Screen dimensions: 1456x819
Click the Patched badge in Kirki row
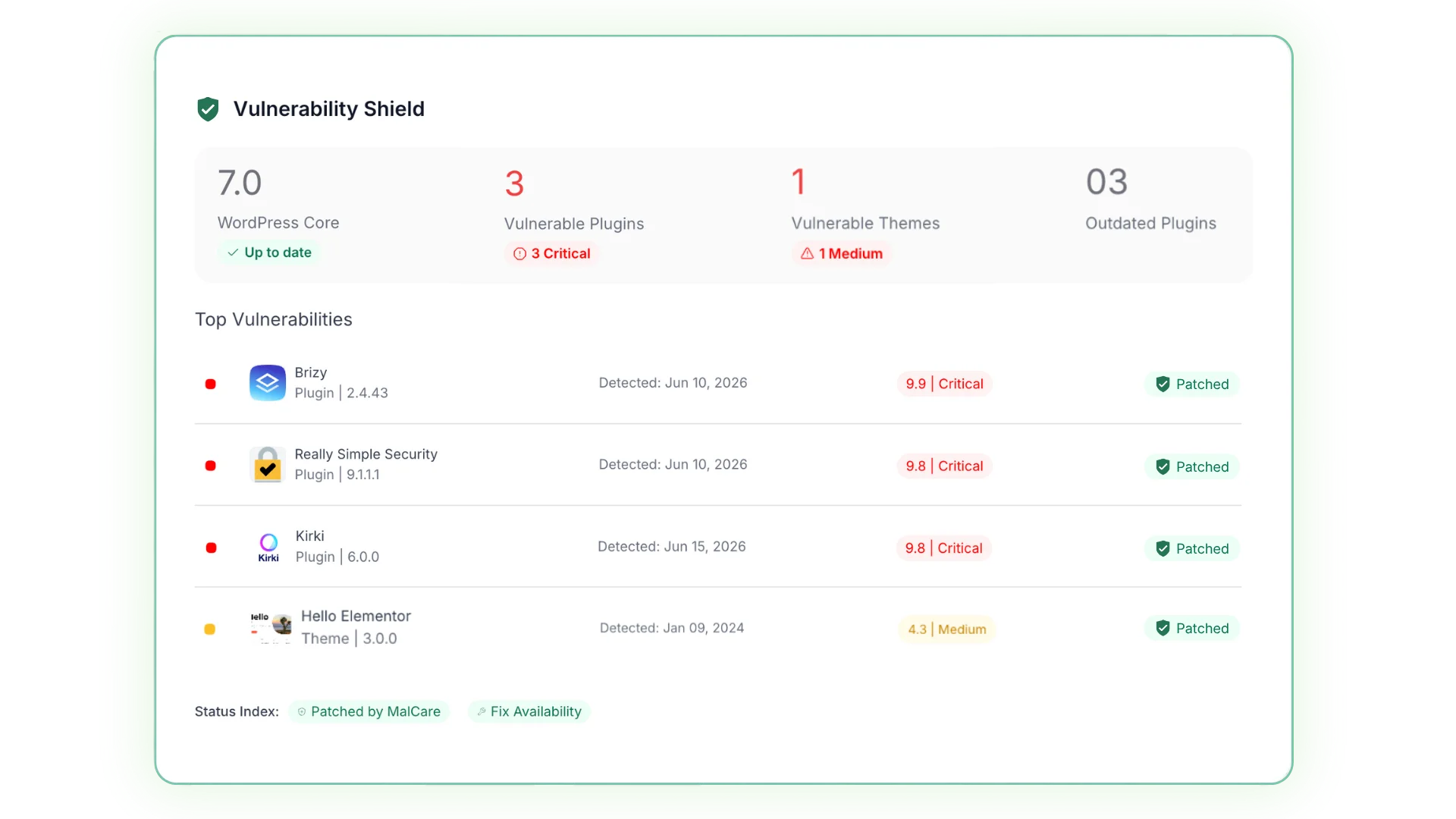(1192, 549)
